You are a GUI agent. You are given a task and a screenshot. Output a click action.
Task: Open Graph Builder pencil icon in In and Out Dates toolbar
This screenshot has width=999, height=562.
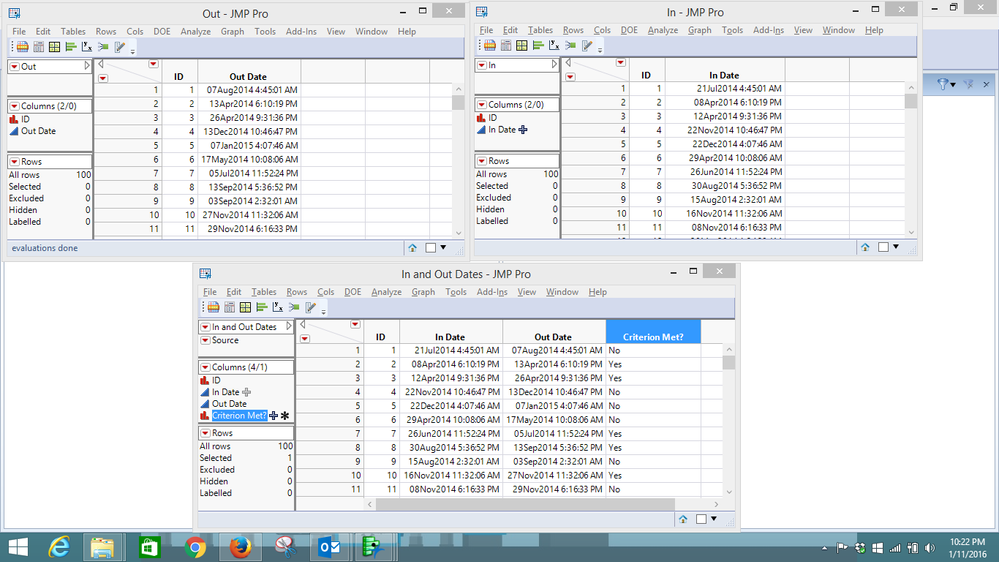pyautogui.click(x=310, y=307)
